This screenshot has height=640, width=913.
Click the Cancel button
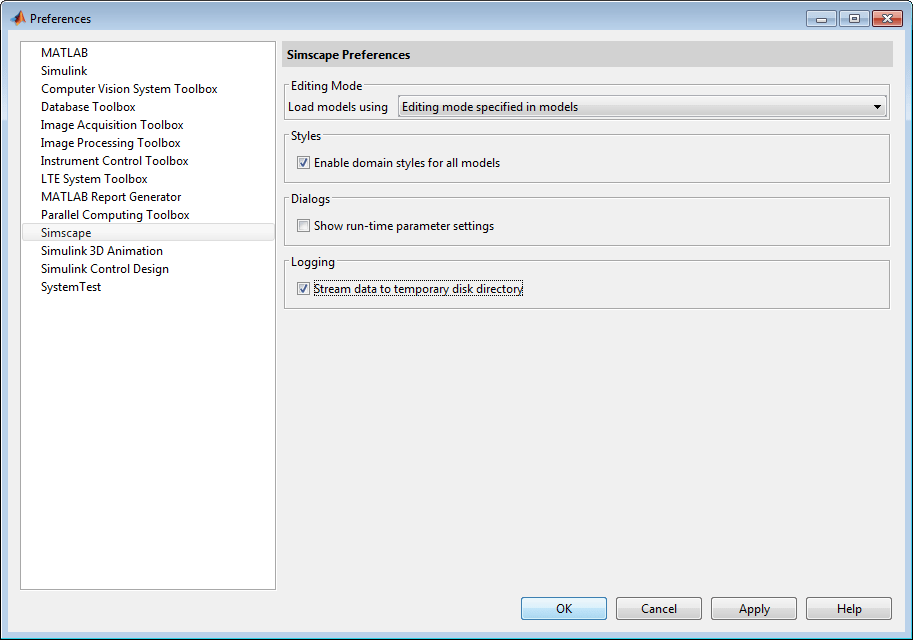pyautogui.click(x=659, y=609)
